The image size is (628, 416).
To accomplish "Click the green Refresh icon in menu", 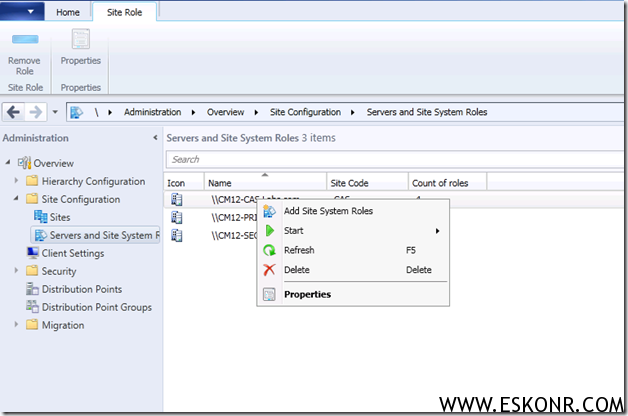I will click(269, 250).
